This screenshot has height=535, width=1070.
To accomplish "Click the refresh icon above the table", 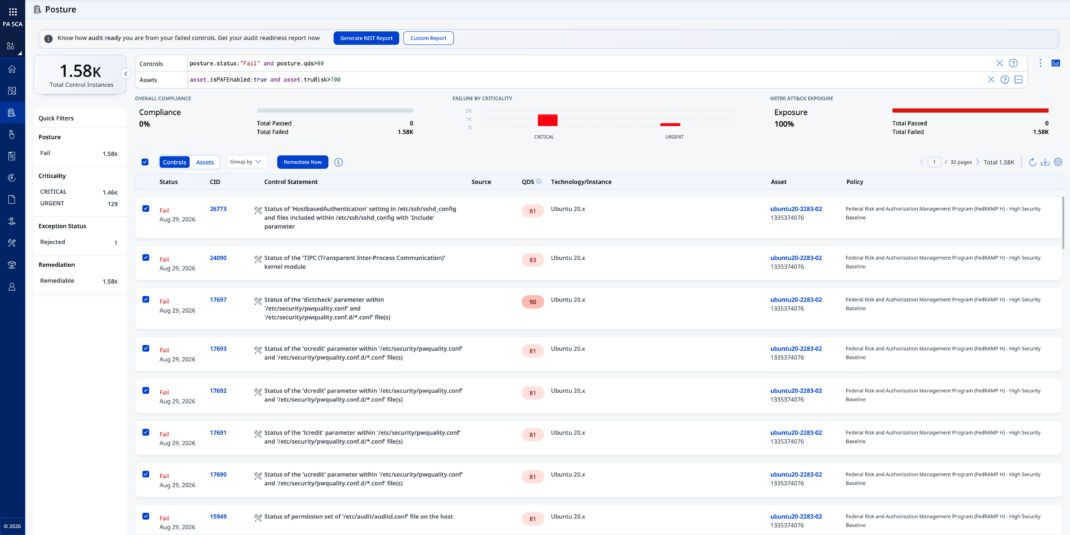I will [1032, 162].
